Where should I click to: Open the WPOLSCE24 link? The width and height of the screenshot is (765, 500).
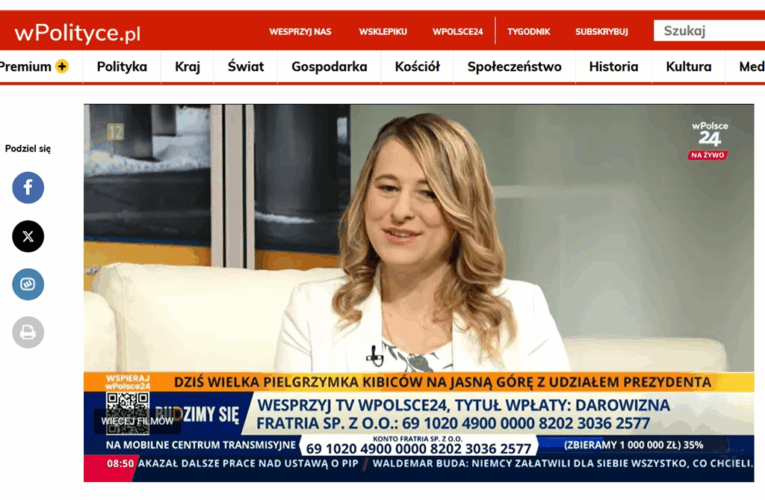458,32
